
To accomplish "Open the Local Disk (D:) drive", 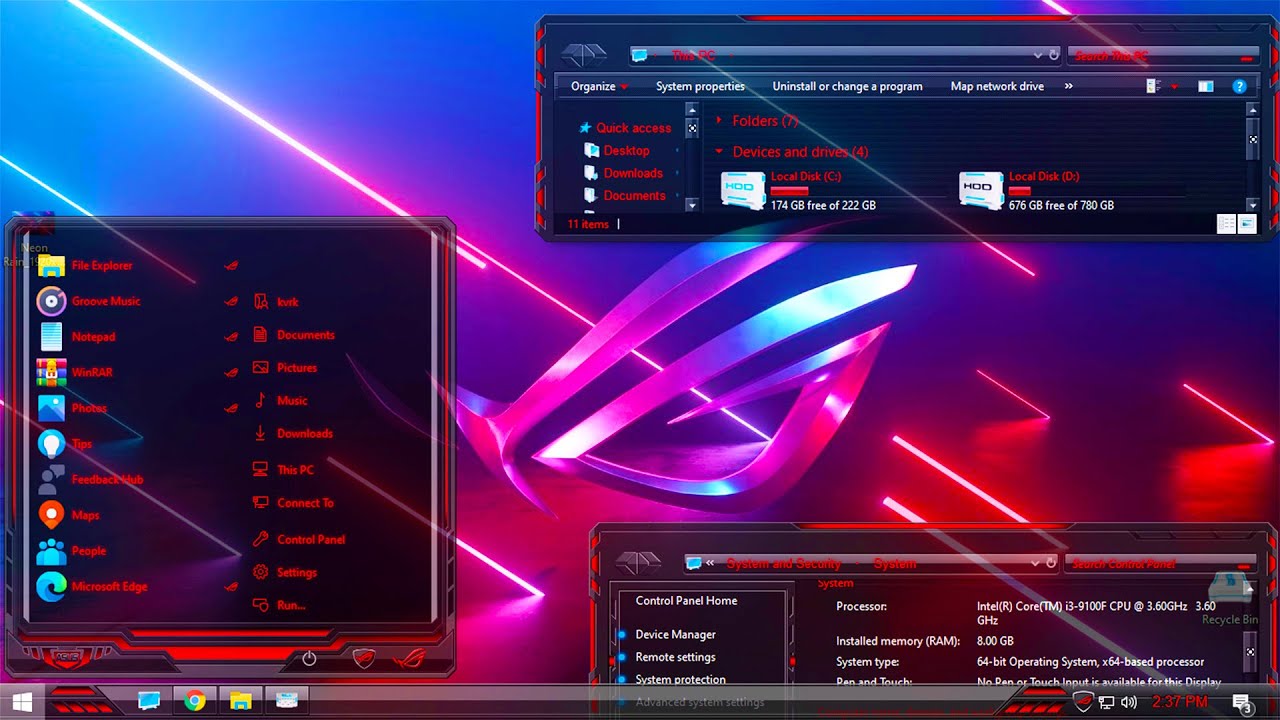I will (x=1036, y=189).
